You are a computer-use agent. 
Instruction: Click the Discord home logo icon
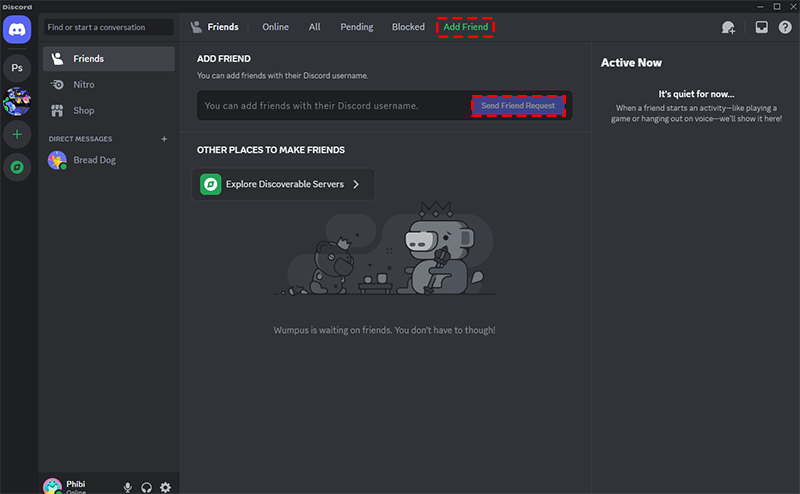[19, 28]
